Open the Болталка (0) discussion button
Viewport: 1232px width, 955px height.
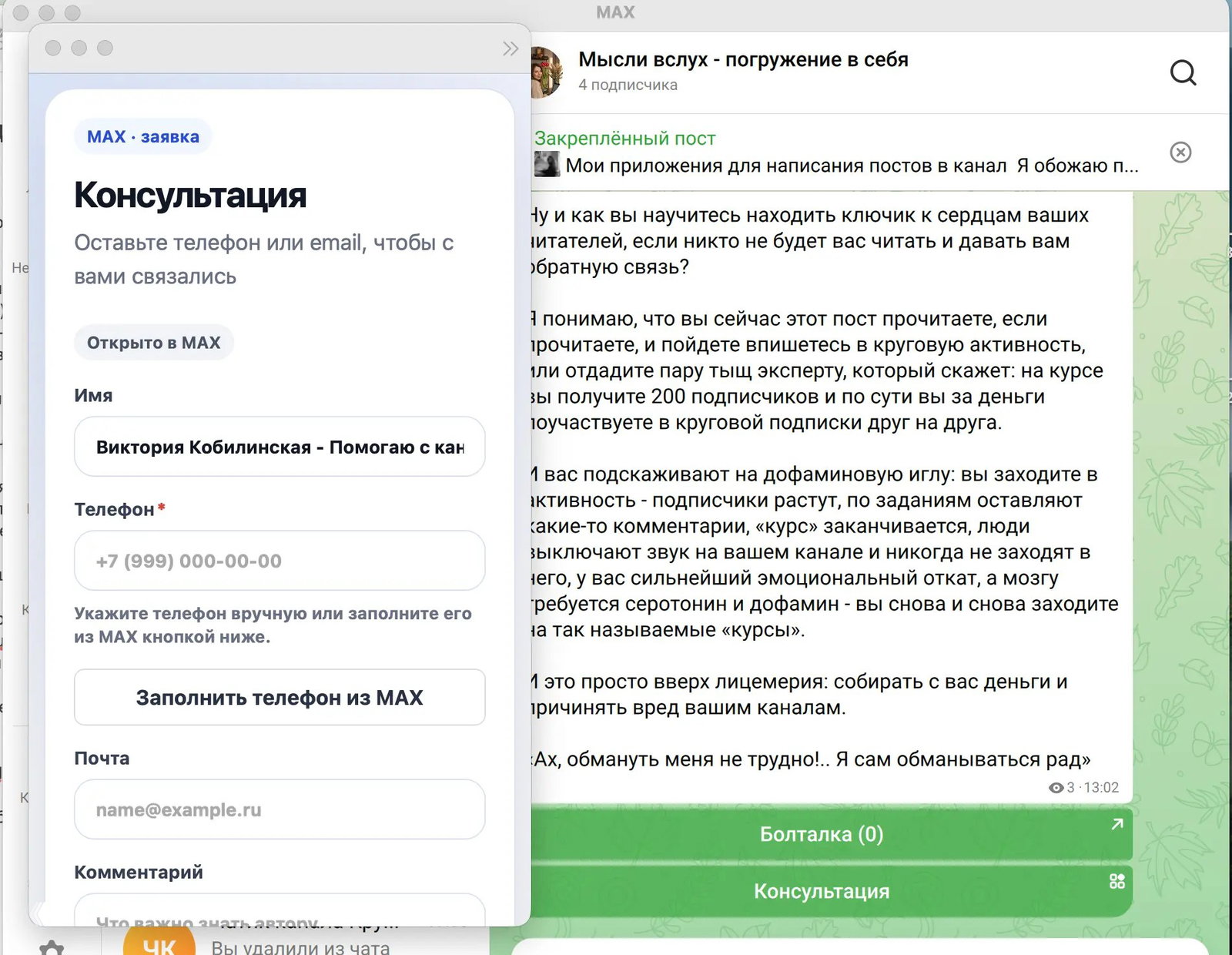[x=832, y=834]
